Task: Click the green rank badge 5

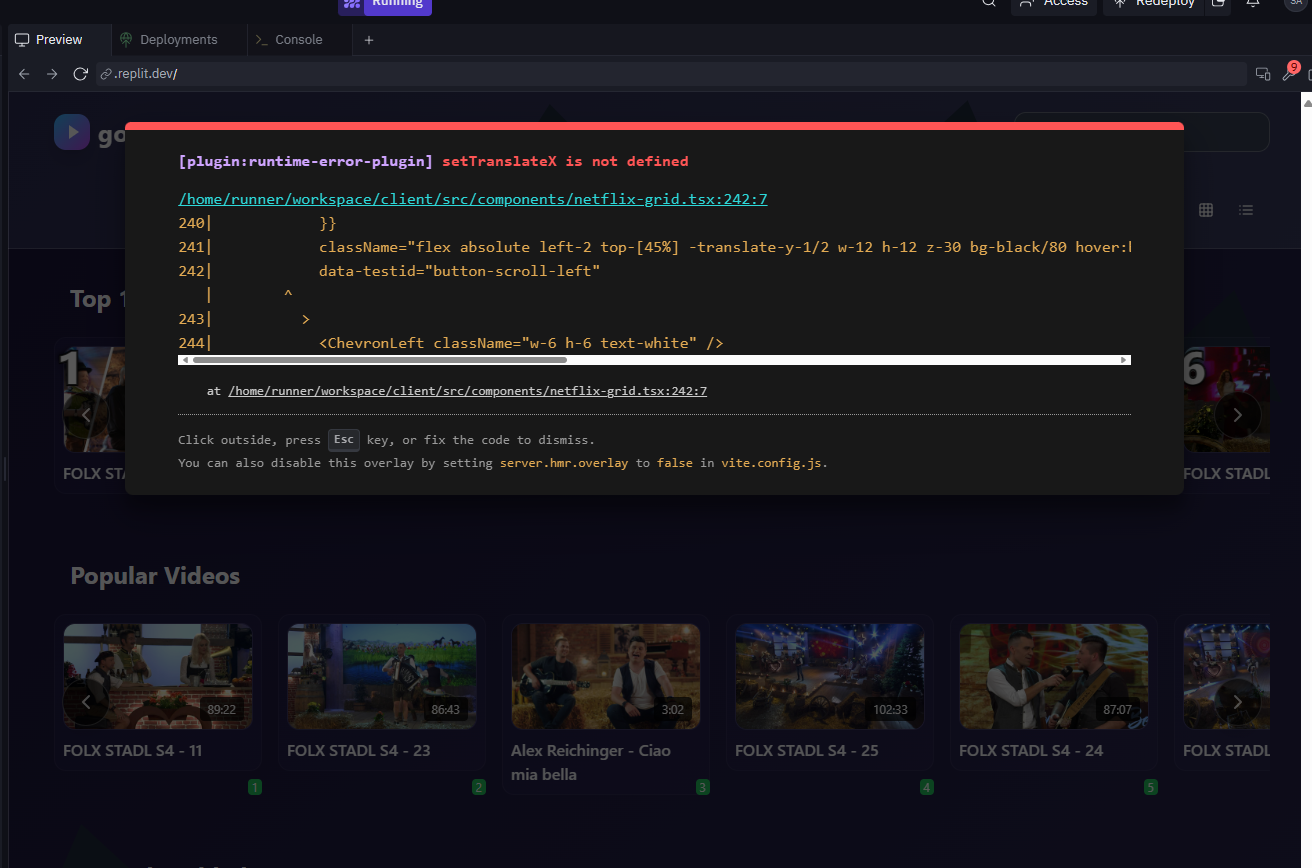Action: 1151,787
